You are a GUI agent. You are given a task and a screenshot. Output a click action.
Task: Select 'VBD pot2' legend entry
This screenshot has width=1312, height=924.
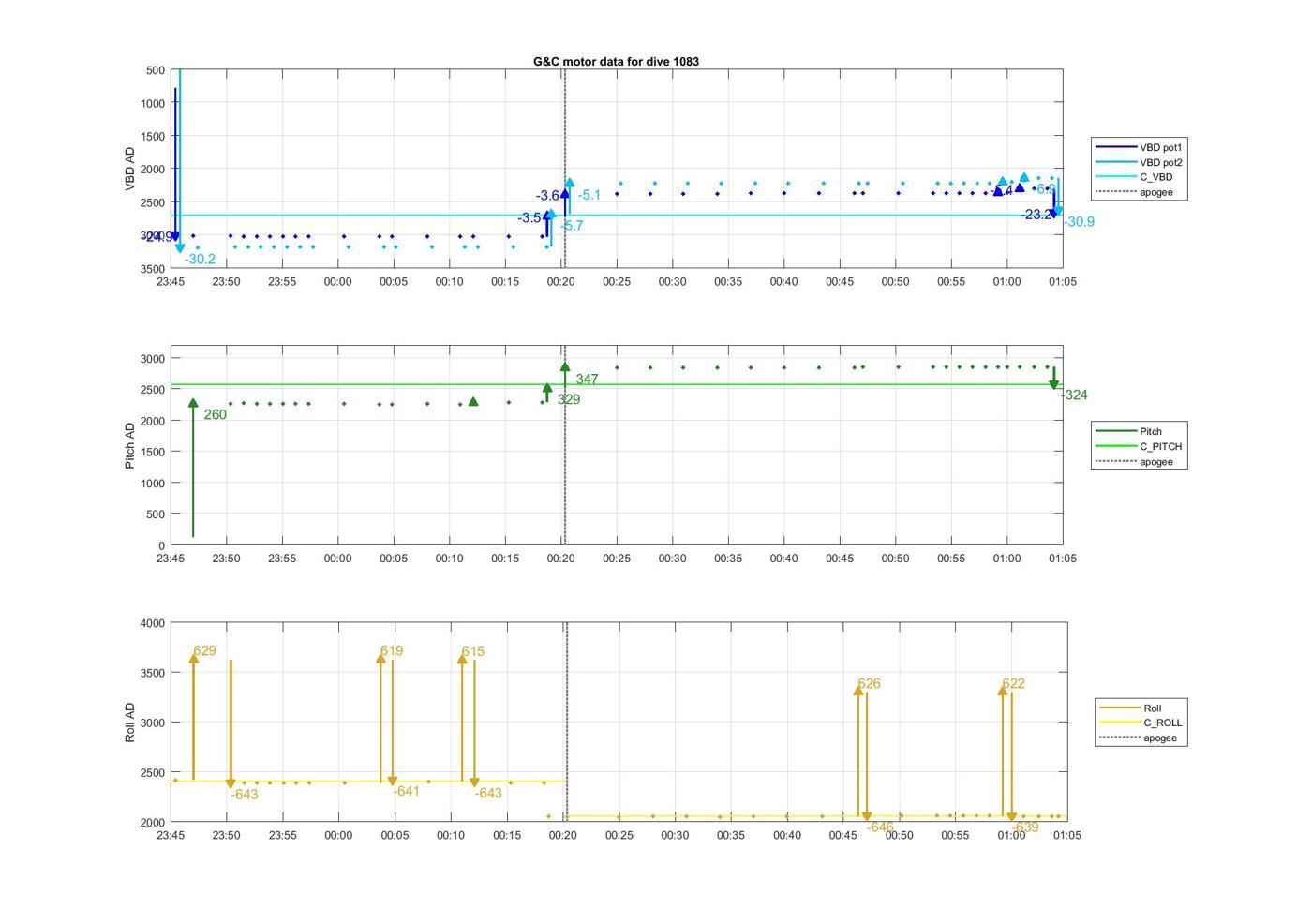(1139, 162)
